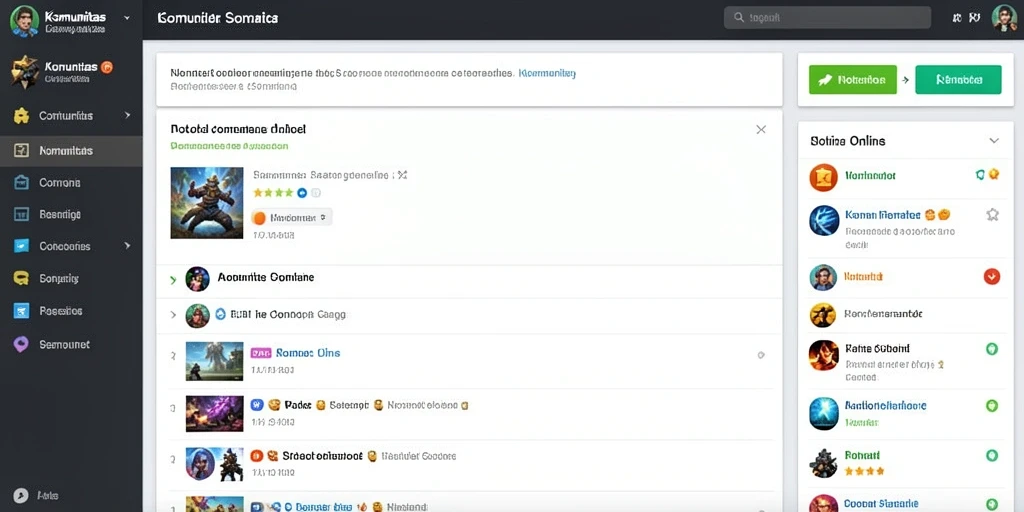Click the orange avatar on Nomionutot row
The image size is (1024, 512).
point(823,177)
